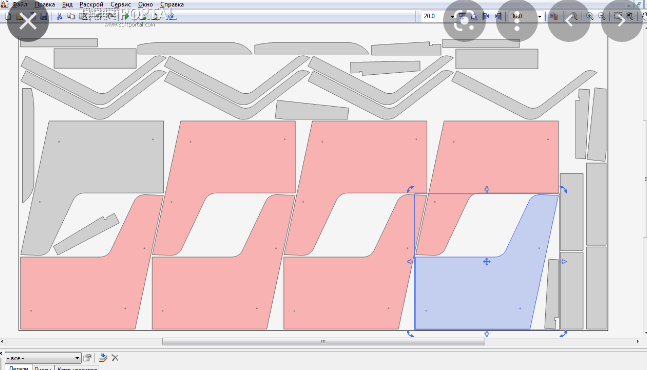Screen dimensions: 647x370
Task: Click the move cross handle of selected part
Action: click(x=487, y=262)
